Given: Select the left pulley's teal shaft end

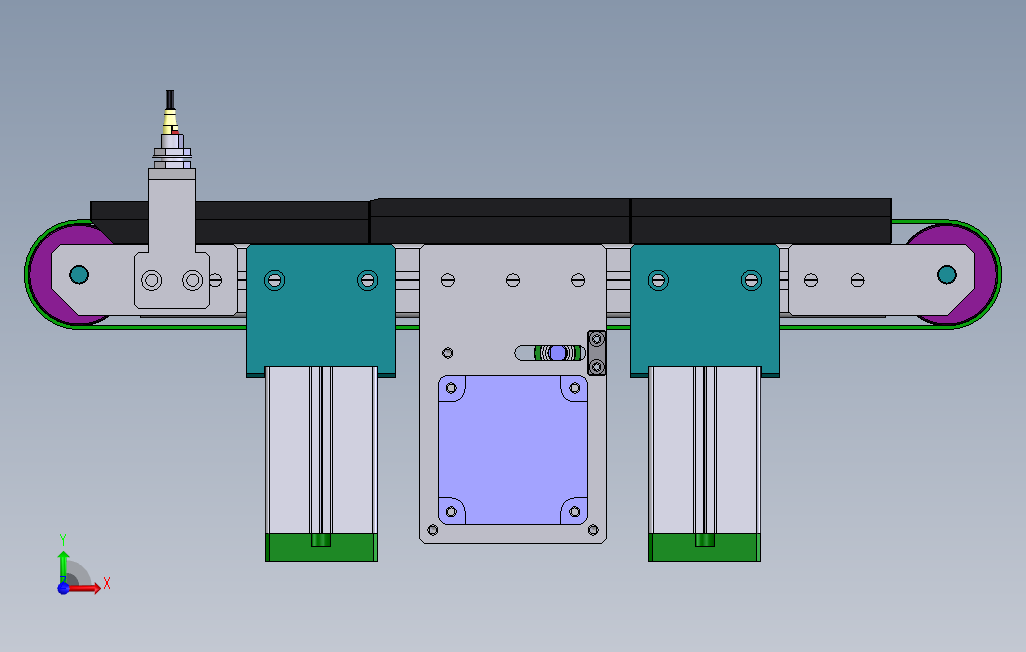Looking at the screenshot, I should (x=79, y=274).
